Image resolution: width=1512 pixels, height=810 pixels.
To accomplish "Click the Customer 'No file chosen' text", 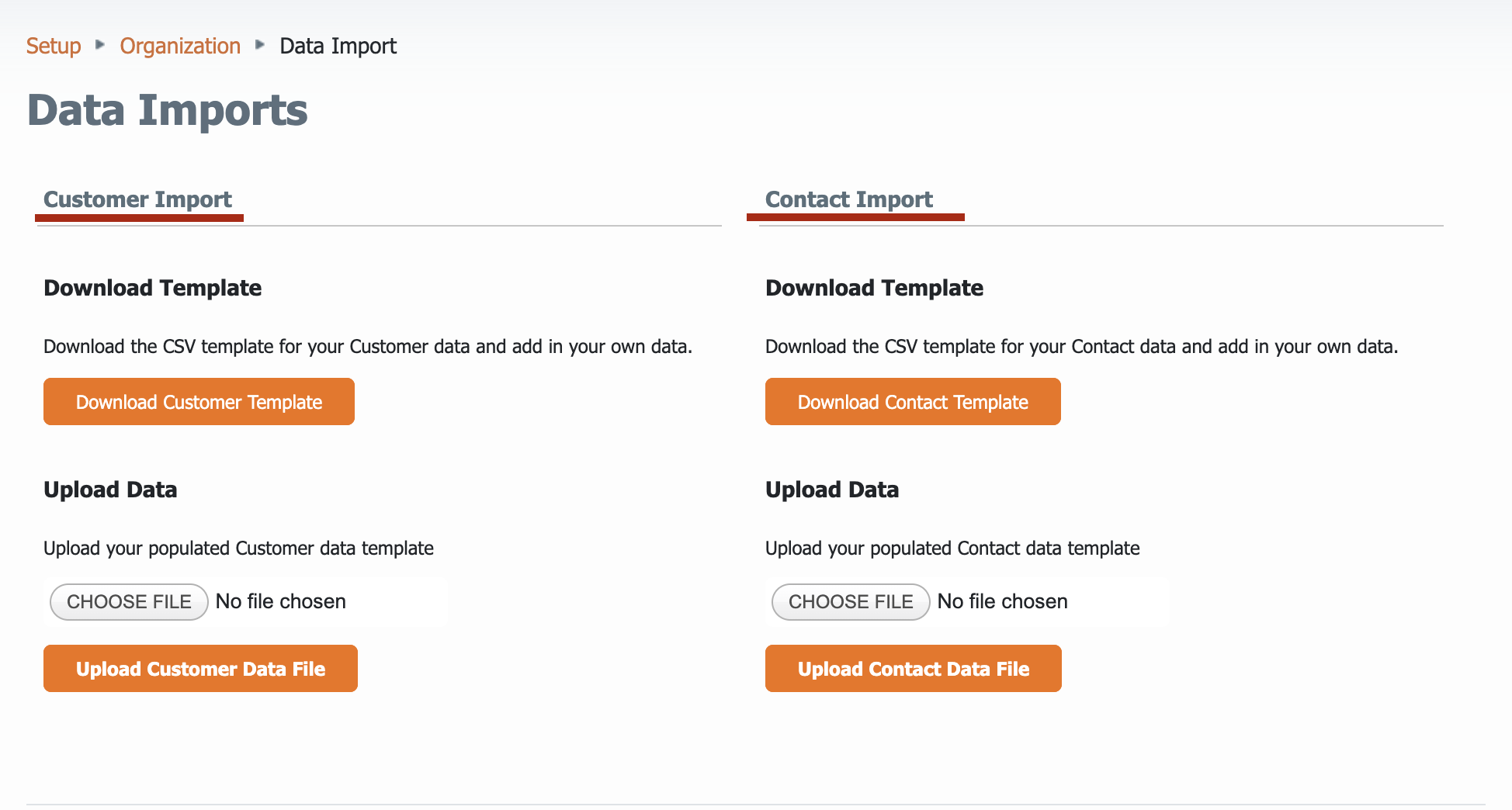I will (281, 601).
